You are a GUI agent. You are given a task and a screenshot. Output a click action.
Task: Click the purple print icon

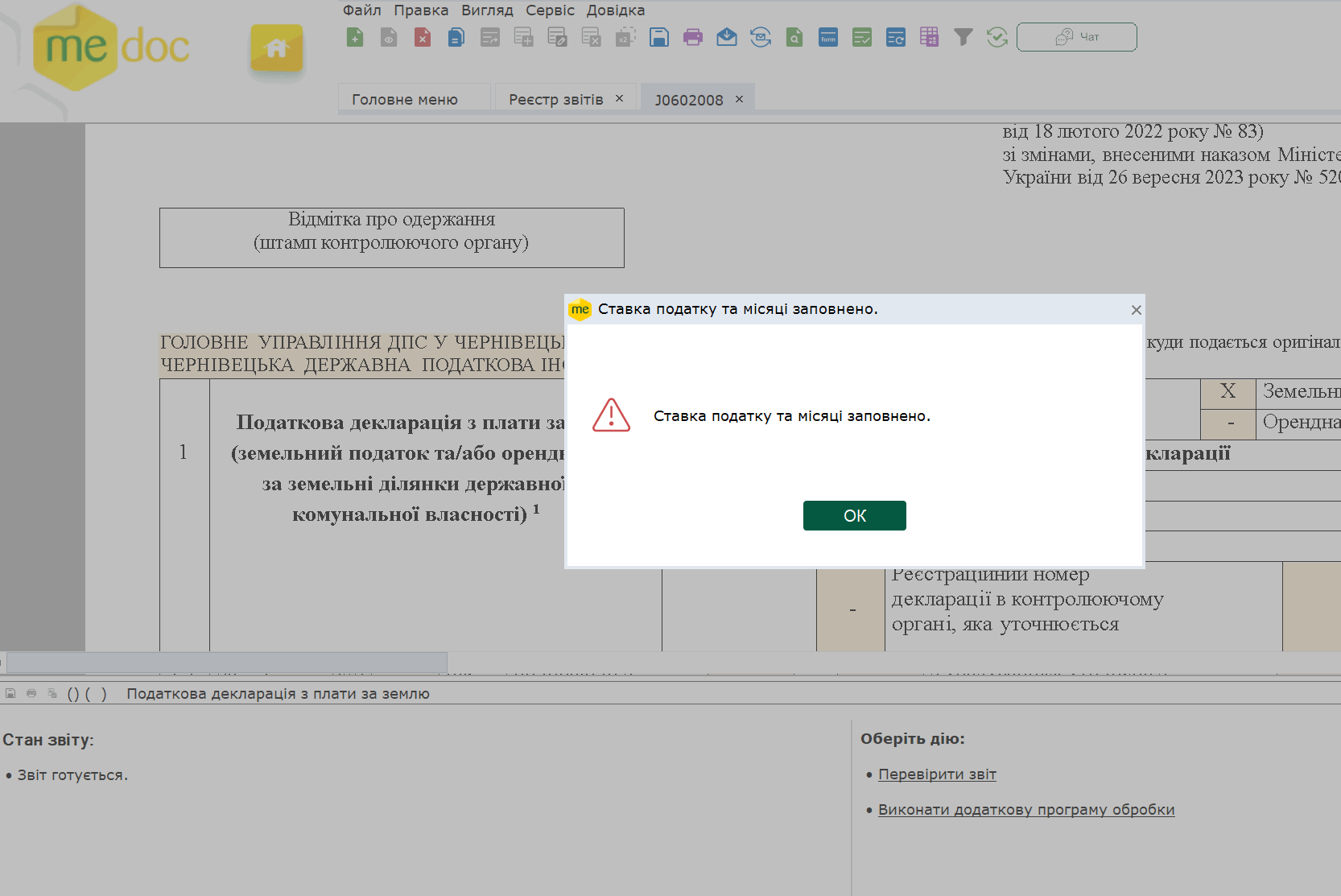[x=693, y=37]
